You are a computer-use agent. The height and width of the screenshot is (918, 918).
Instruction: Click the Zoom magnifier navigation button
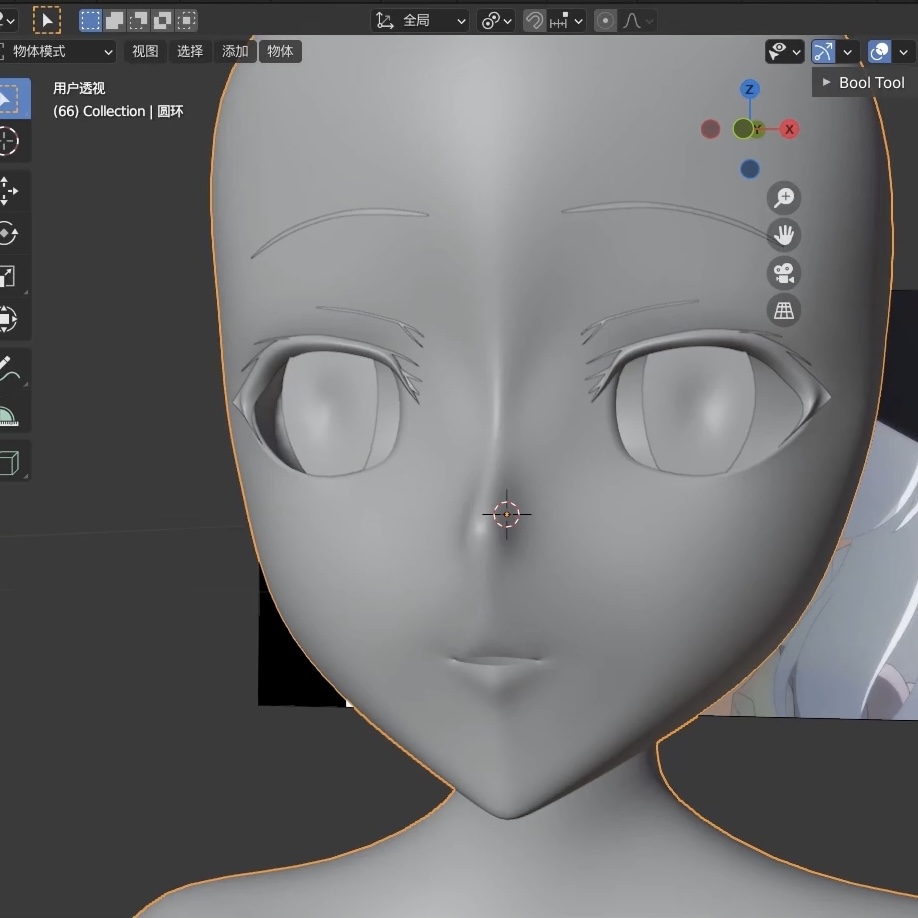784,198
